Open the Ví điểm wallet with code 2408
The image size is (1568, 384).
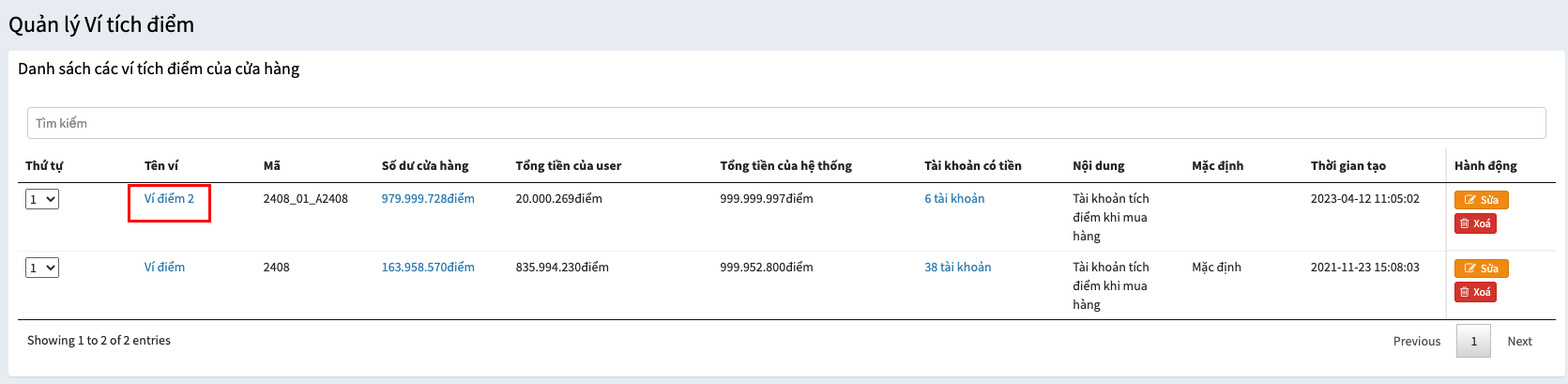click(164, 268)
